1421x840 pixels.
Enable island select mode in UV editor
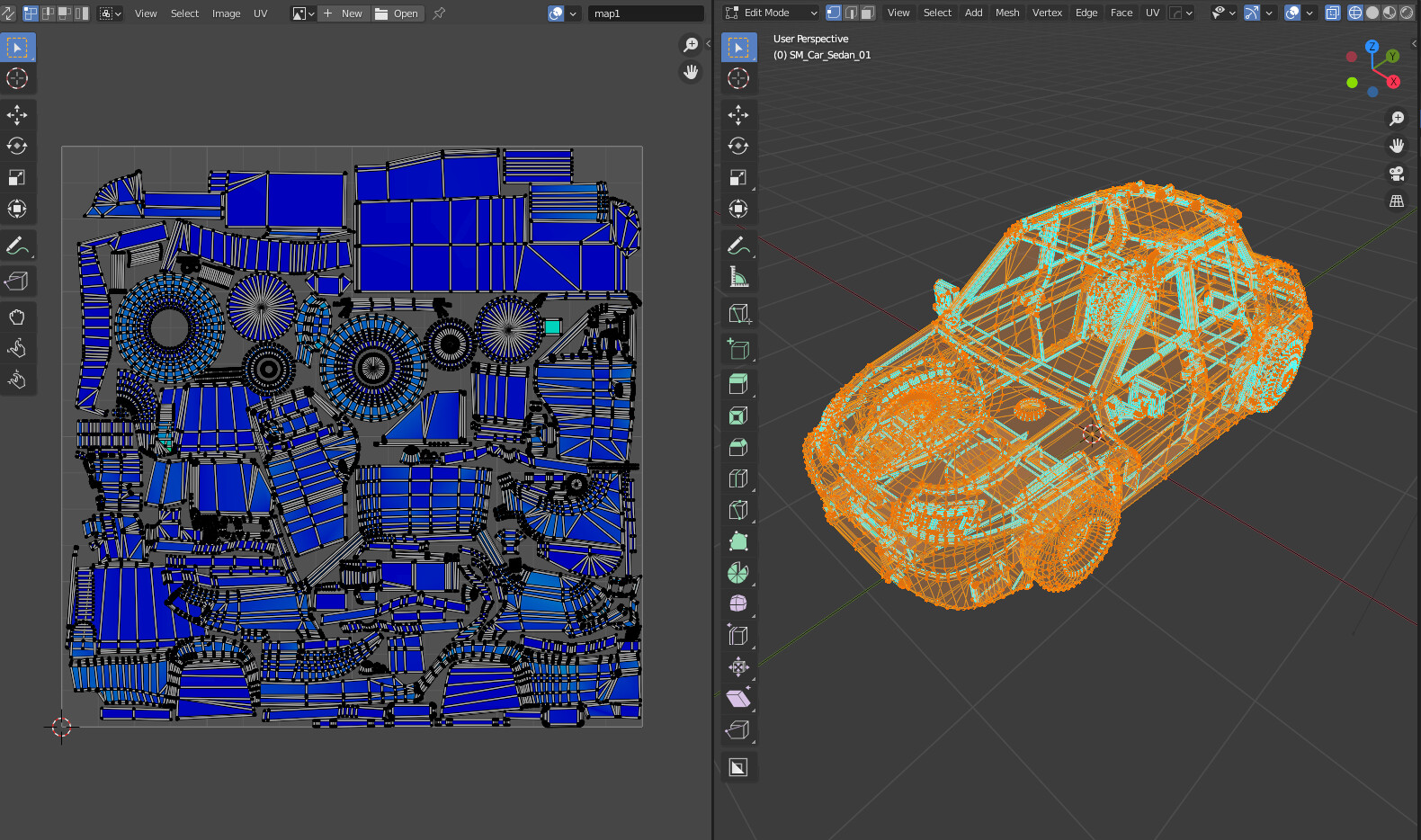[x=82, y=13]
